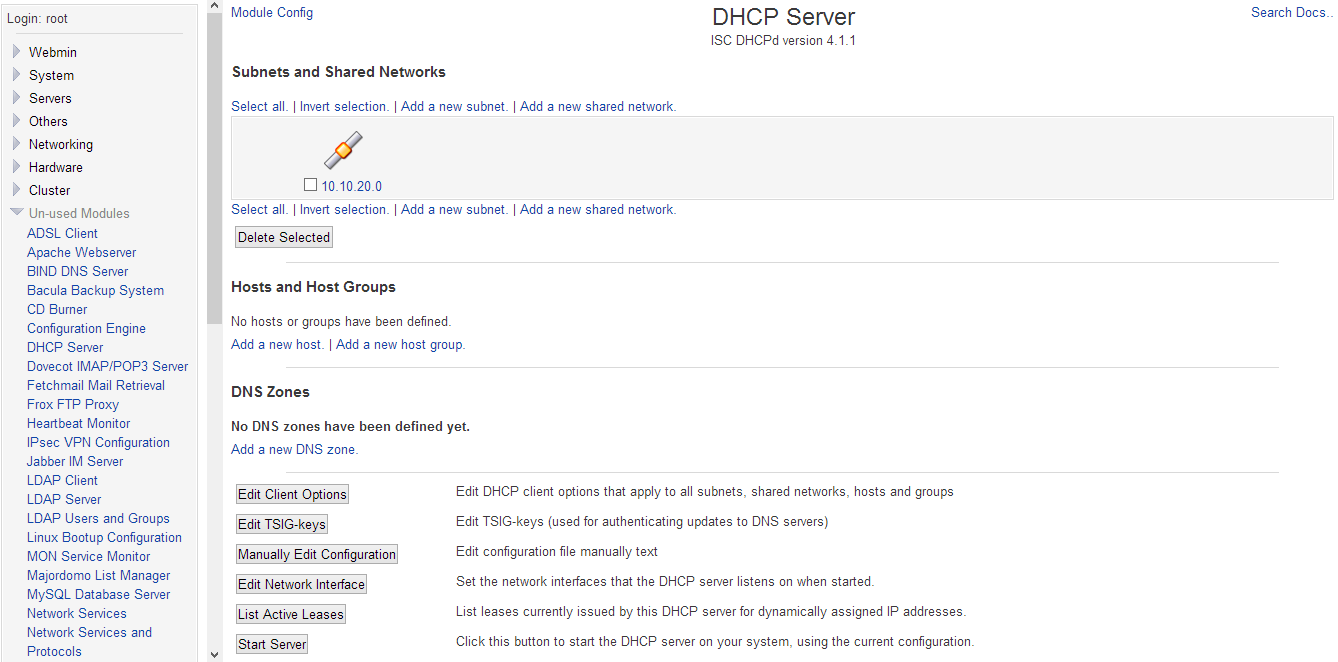The image size is (1338, 662).
Task: Open the 10.10.20.0 subnet icon
Action: point(343,150)
